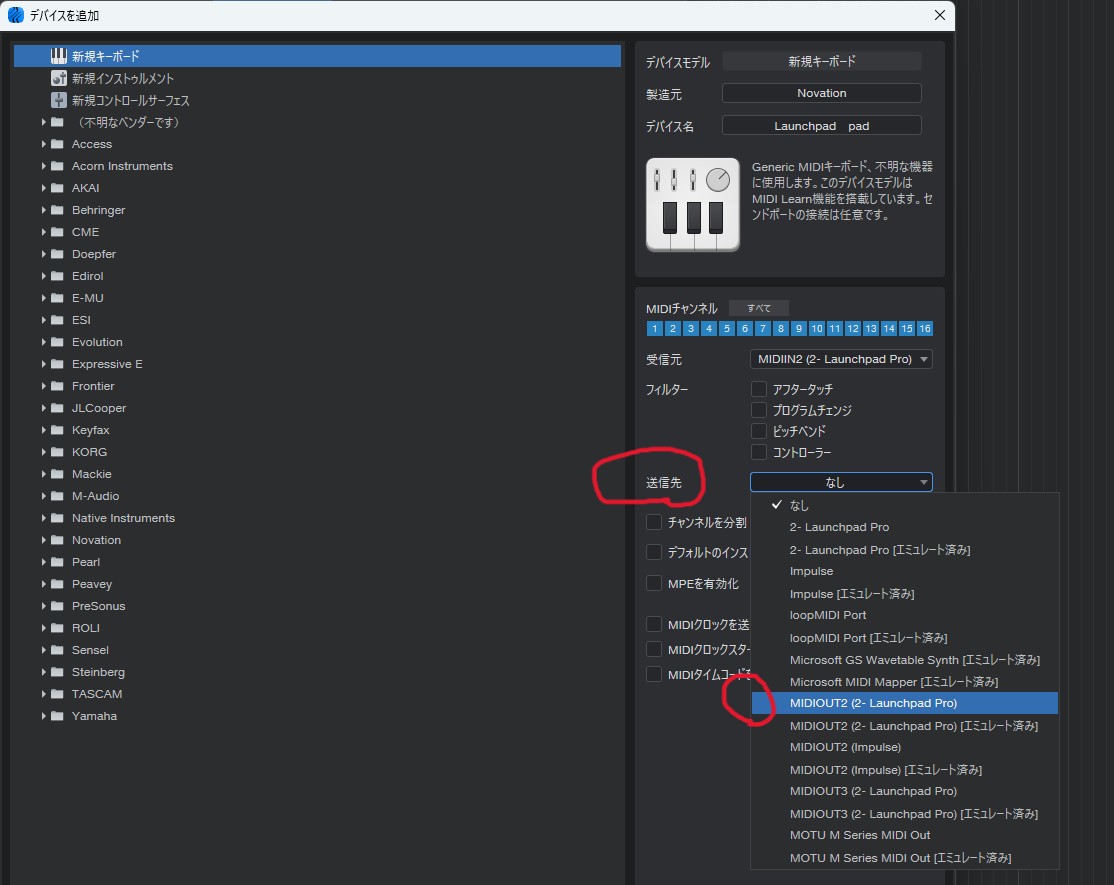Enable the アフタータッチ filter checkbox
The height and width of the screenshot is (885, 1114).
click(759, 389)
